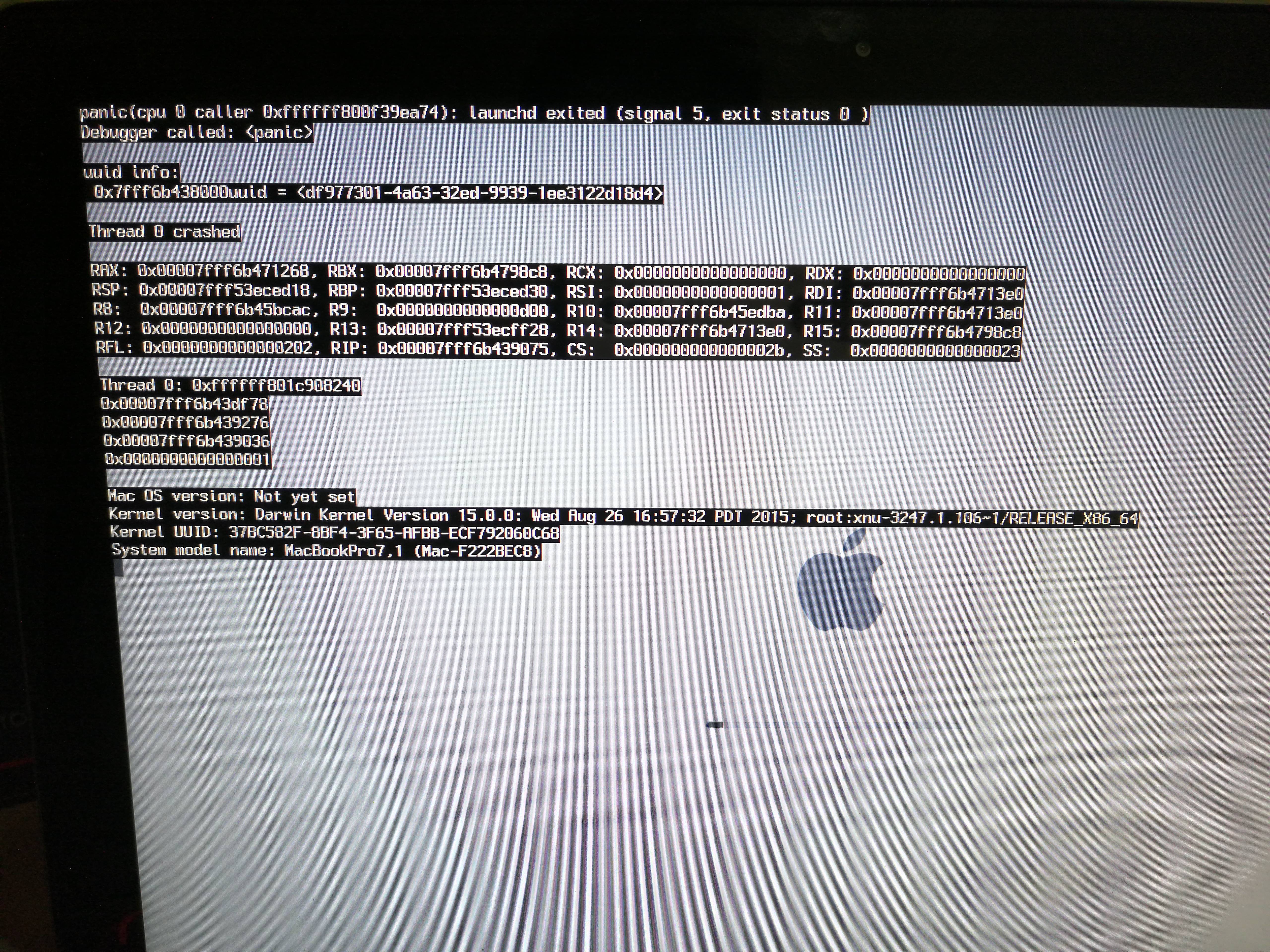The height and width of the screenshot is (952, 1270).
Task: Click the 'launchd exited (signal 5' panic line
Action: [x=474, y=114]
